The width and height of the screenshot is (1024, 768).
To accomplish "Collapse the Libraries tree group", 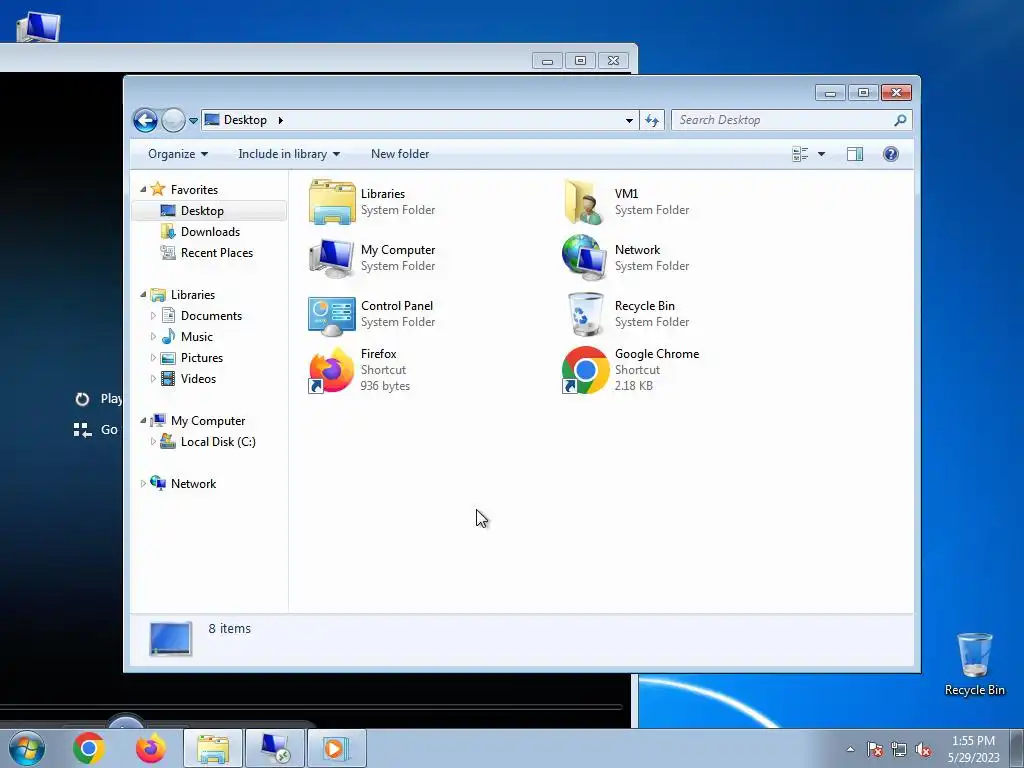I will click(143, 295).
